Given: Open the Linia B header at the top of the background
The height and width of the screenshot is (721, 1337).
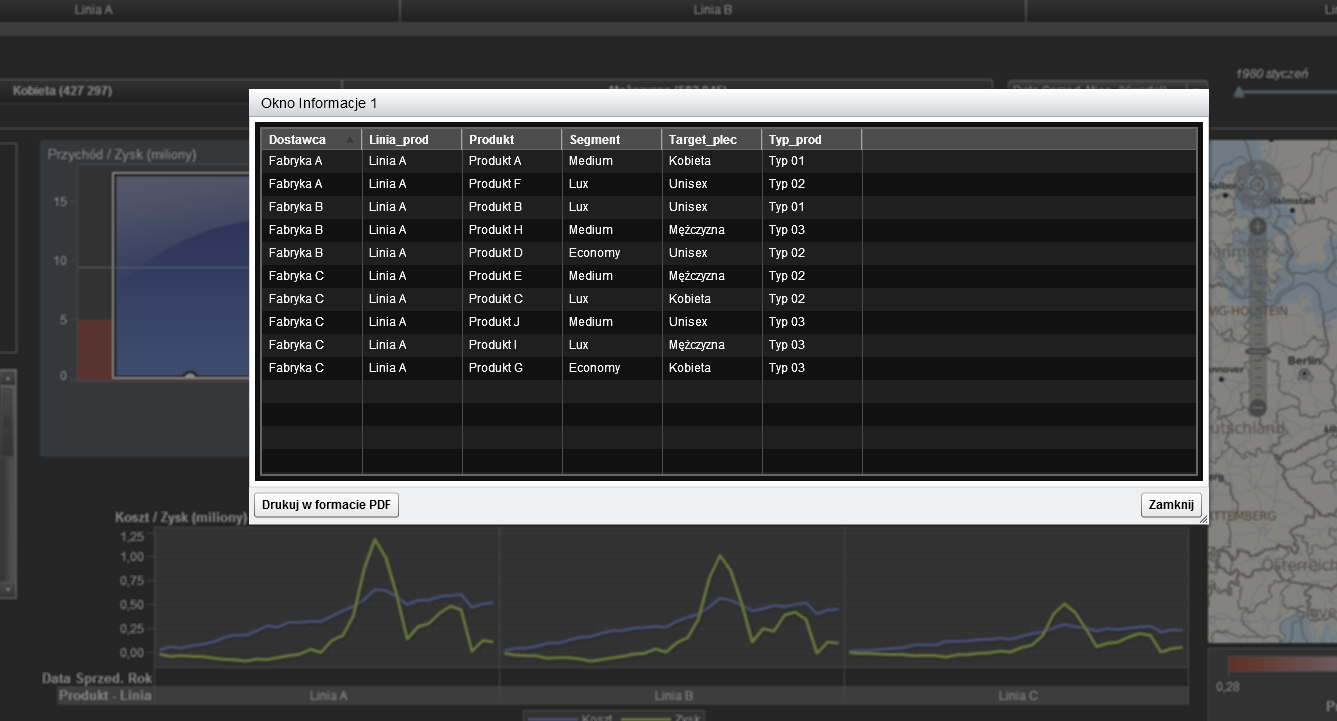Looking at the screenshot, I should click(x=713, y=10).
